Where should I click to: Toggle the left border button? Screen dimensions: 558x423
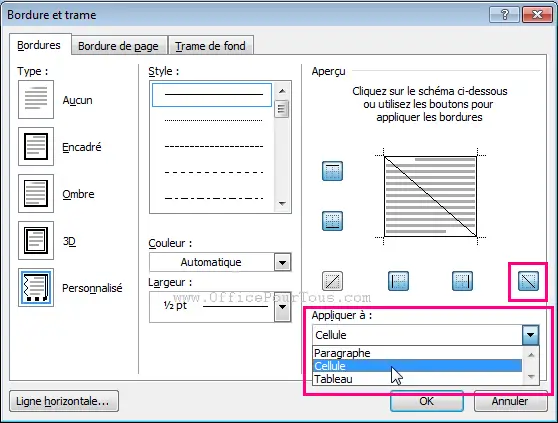398,281
